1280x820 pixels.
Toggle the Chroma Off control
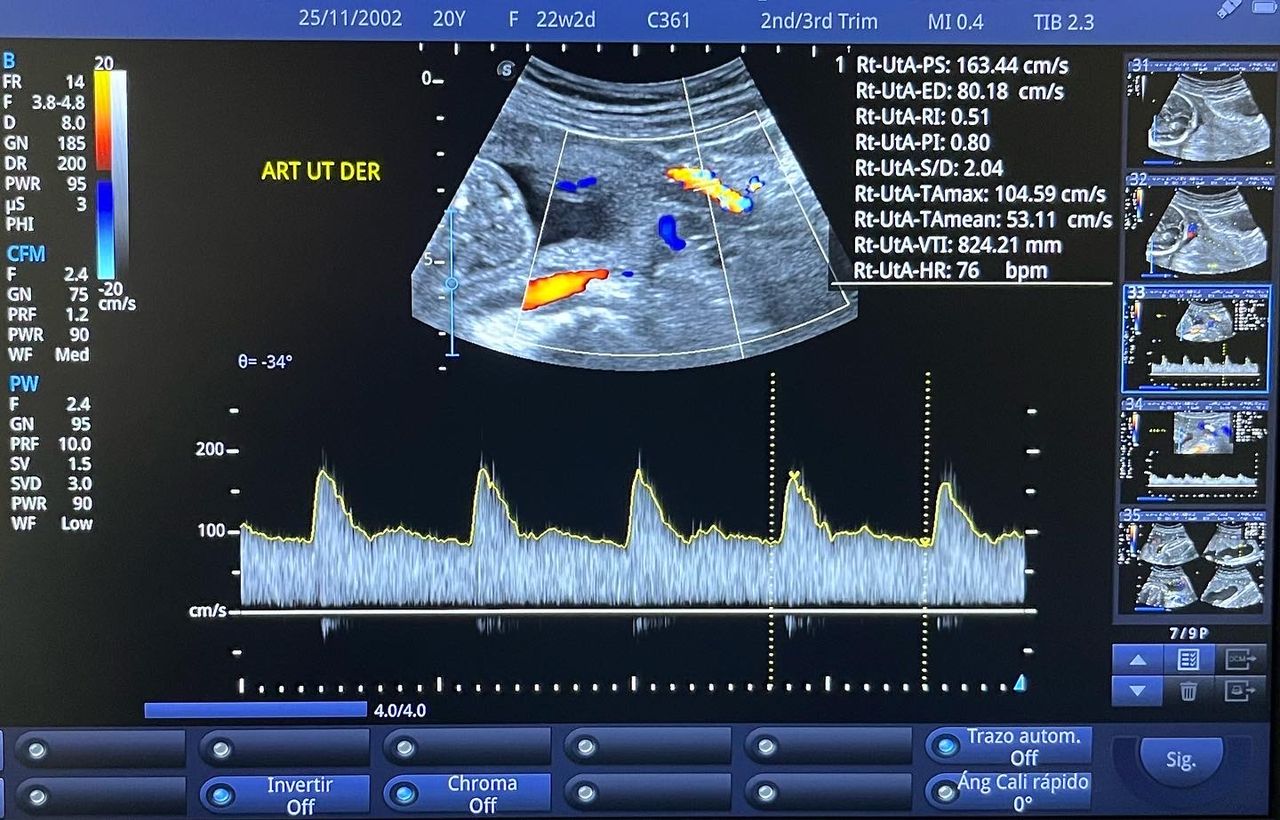[x=467, y=794]
